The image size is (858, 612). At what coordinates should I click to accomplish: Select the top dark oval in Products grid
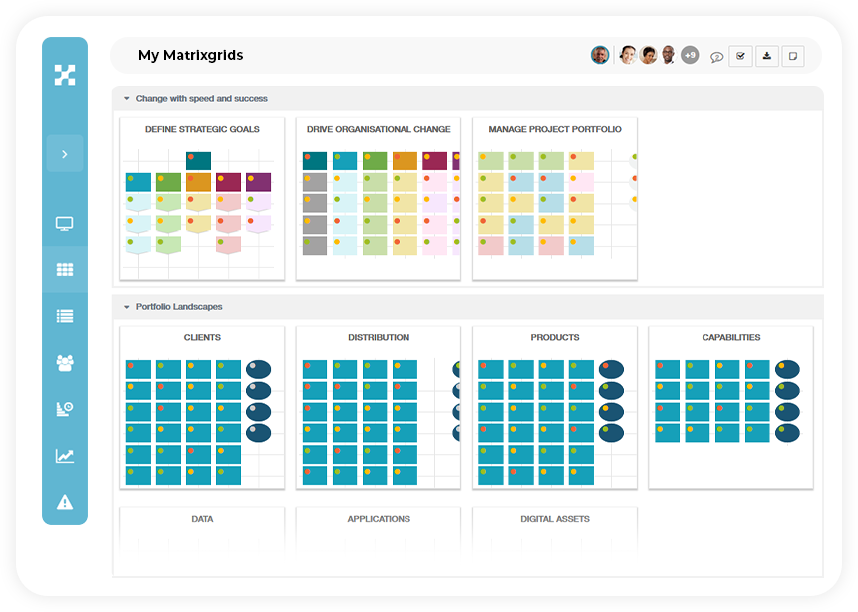tap(611, 369)
